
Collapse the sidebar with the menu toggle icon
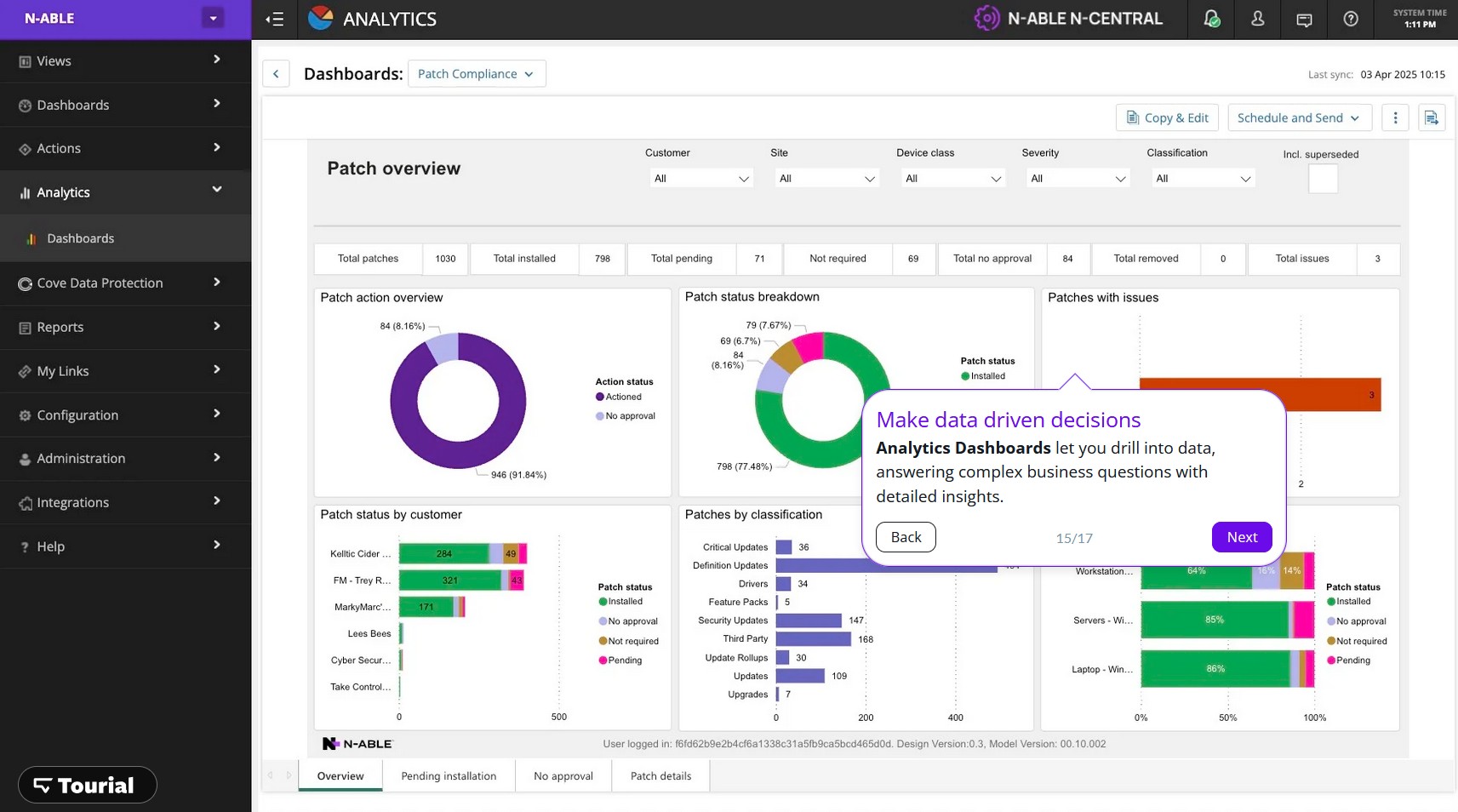pyautogui.click(x=274, y=19)
